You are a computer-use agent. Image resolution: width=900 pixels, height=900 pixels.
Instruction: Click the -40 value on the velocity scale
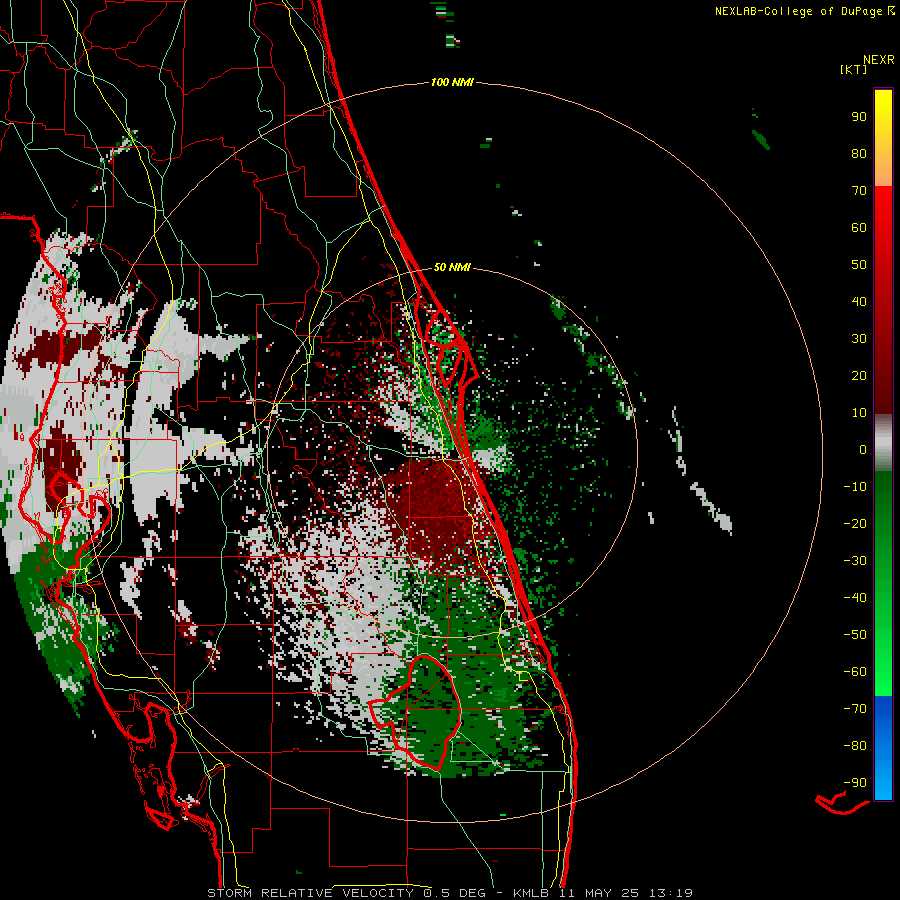tap(855, 598)
